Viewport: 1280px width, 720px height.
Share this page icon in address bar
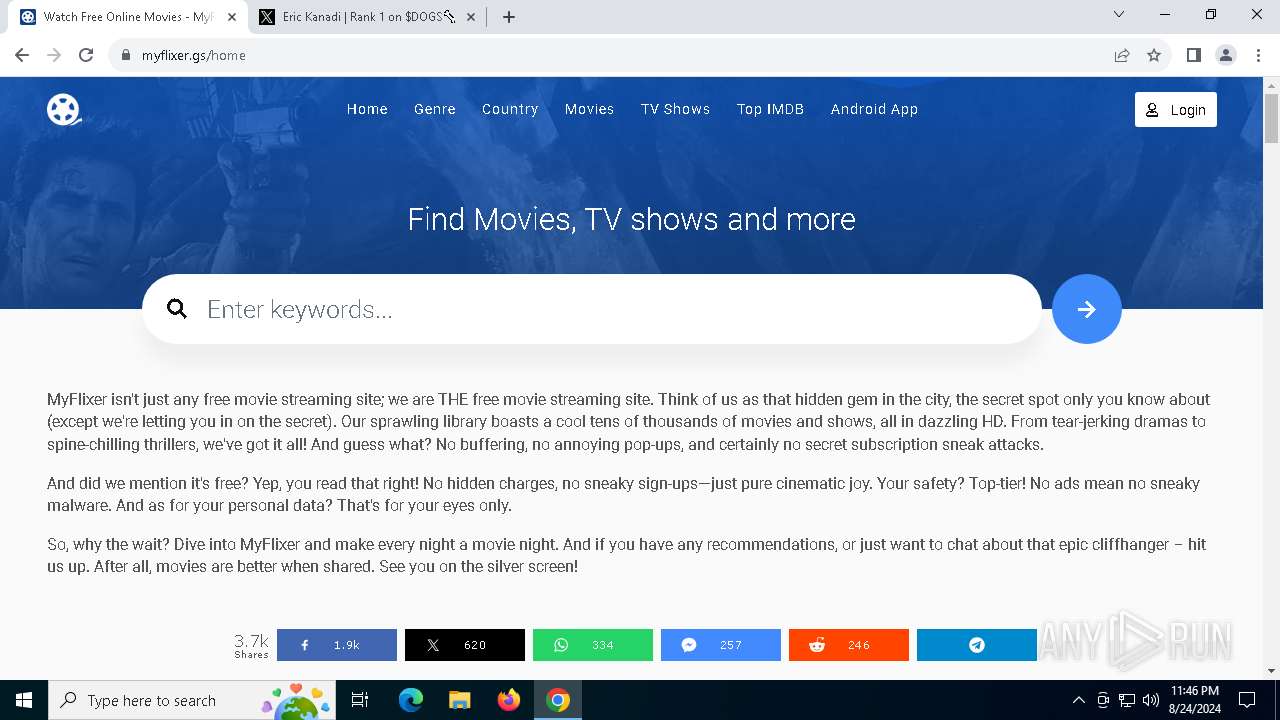click(1122, 55)
